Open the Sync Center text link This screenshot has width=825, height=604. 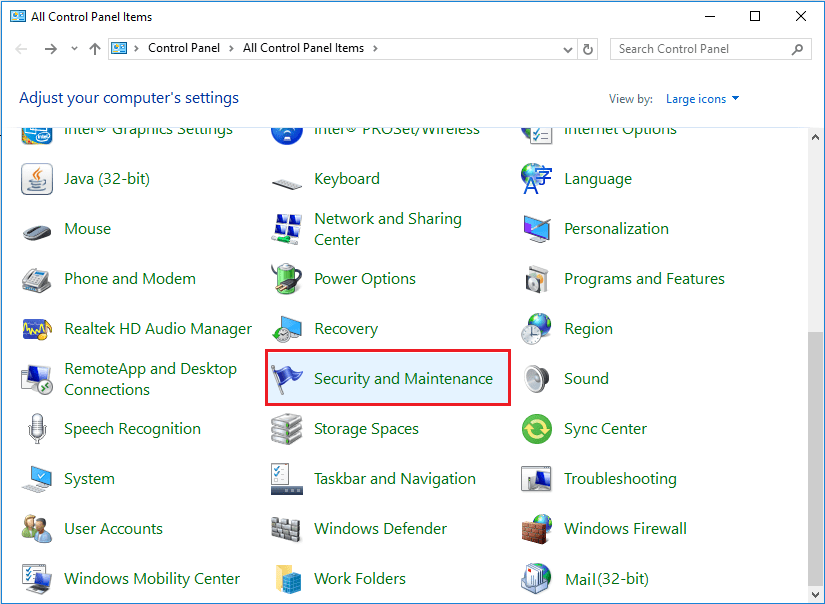click(x=605, y=429)
